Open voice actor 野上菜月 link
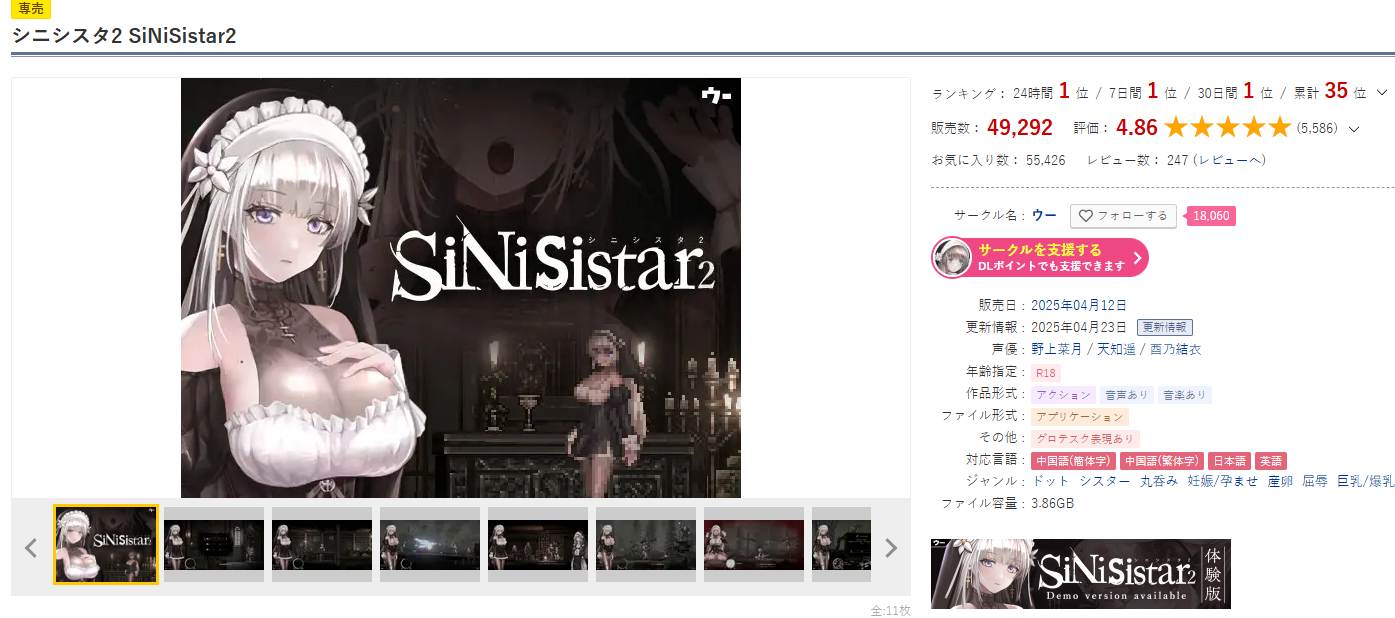Image resolution: width=1395 pixels, height=618 pixels. 1056,349
